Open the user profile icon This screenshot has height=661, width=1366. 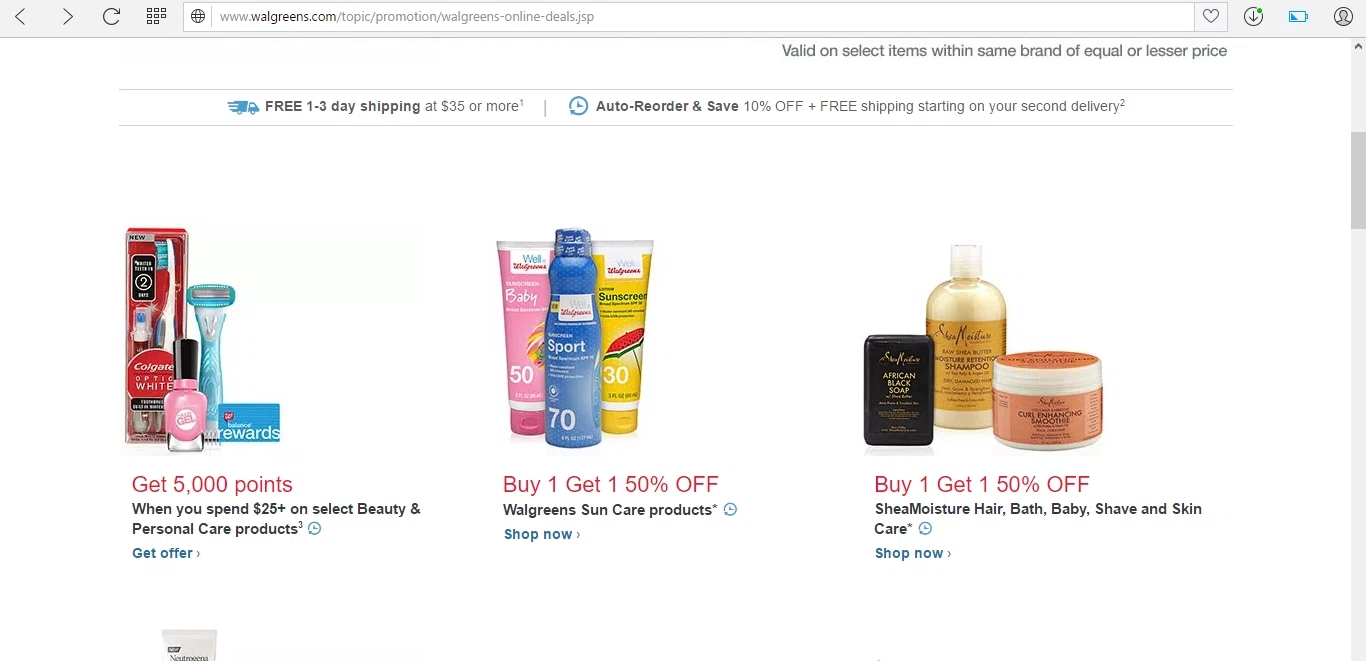(1343, 16)
